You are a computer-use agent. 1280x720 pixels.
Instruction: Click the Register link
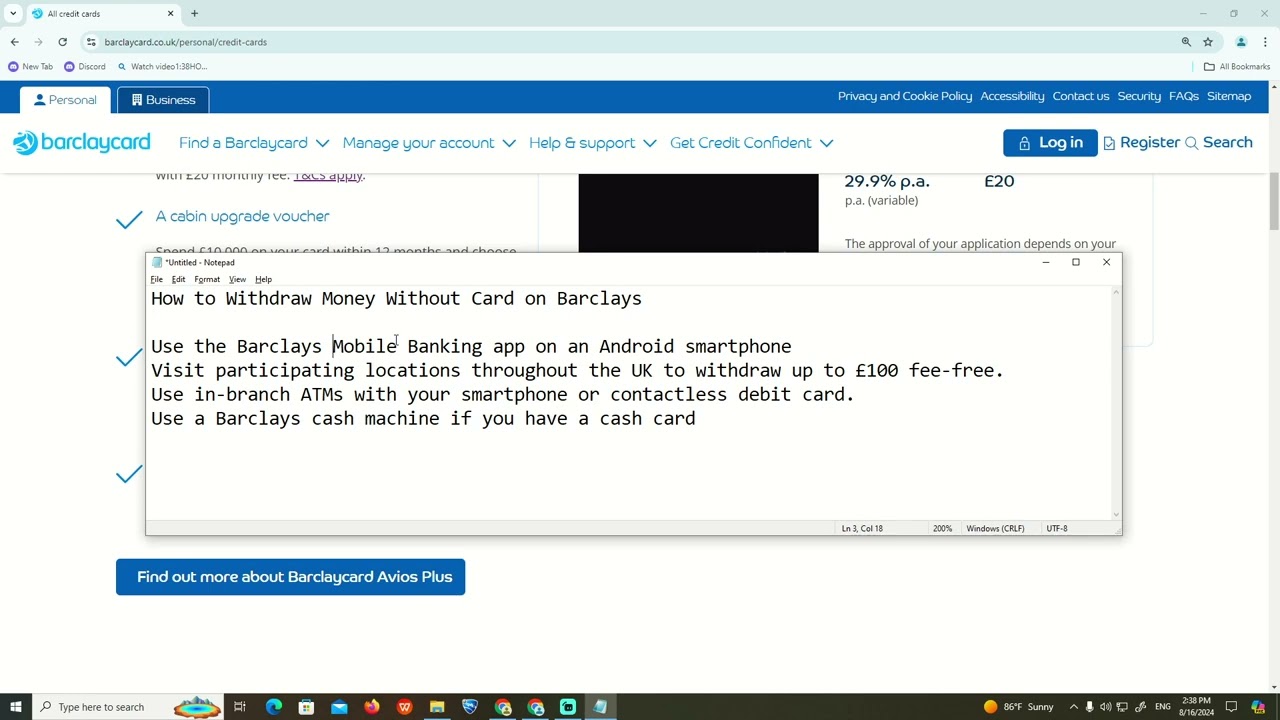pyautogui.click(x=1141, y=143)
